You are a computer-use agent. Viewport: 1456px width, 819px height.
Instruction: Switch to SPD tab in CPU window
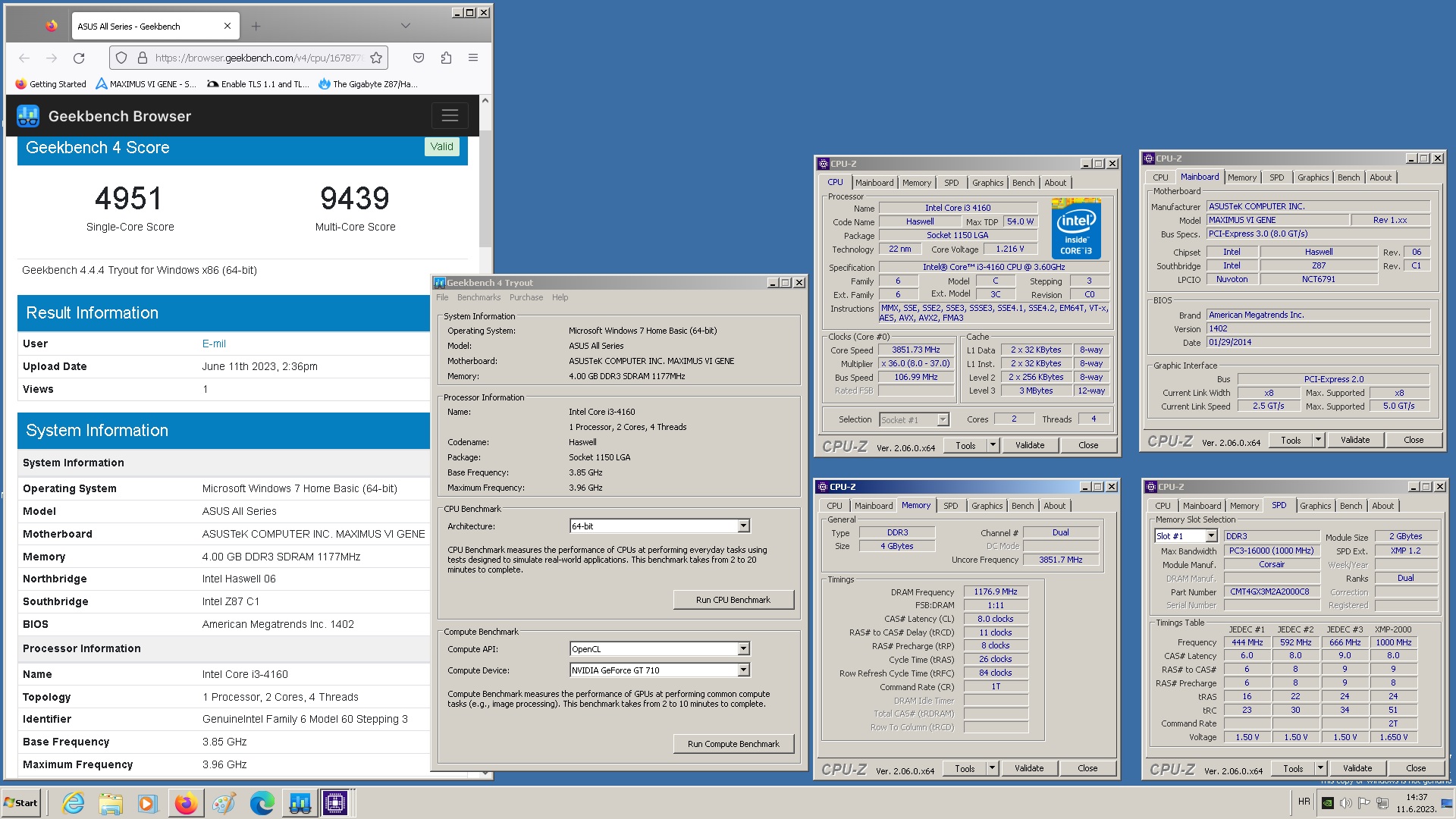(x=951, y=183)
